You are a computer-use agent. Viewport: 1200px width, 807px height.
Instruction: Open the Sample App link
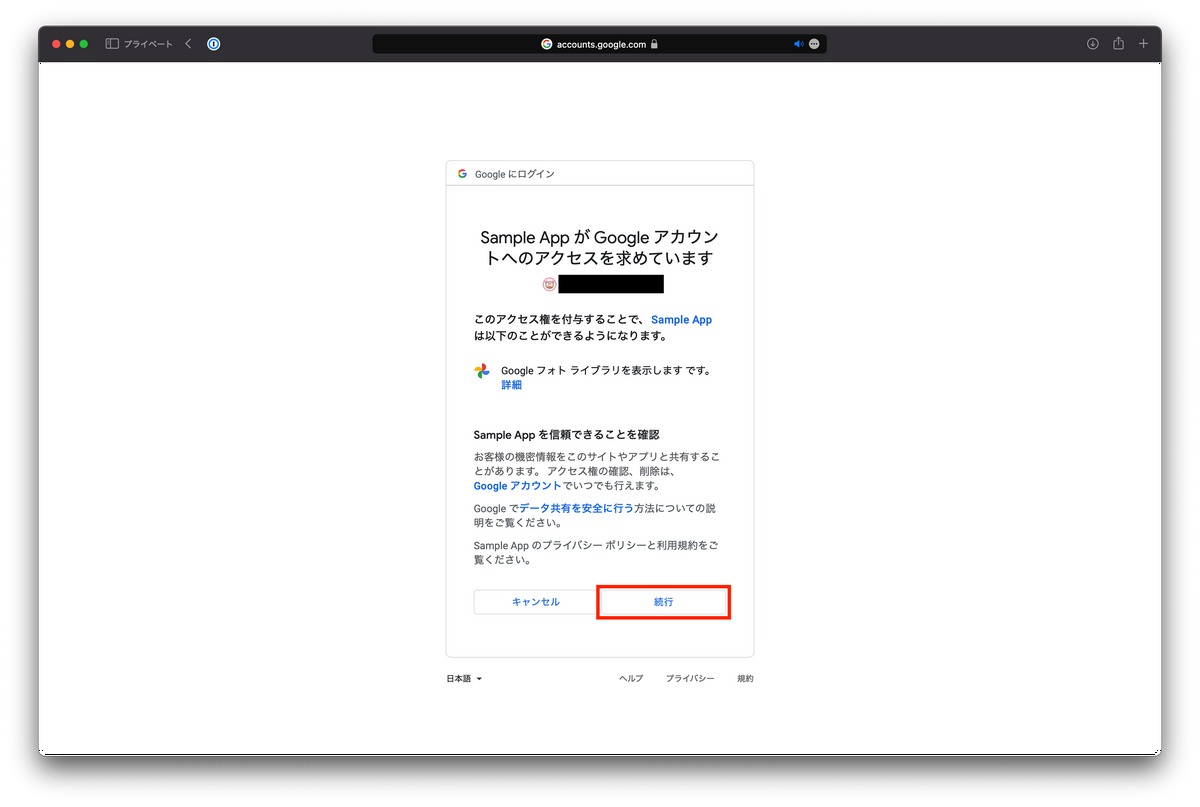pyautogui.click(x=681, y=320)
